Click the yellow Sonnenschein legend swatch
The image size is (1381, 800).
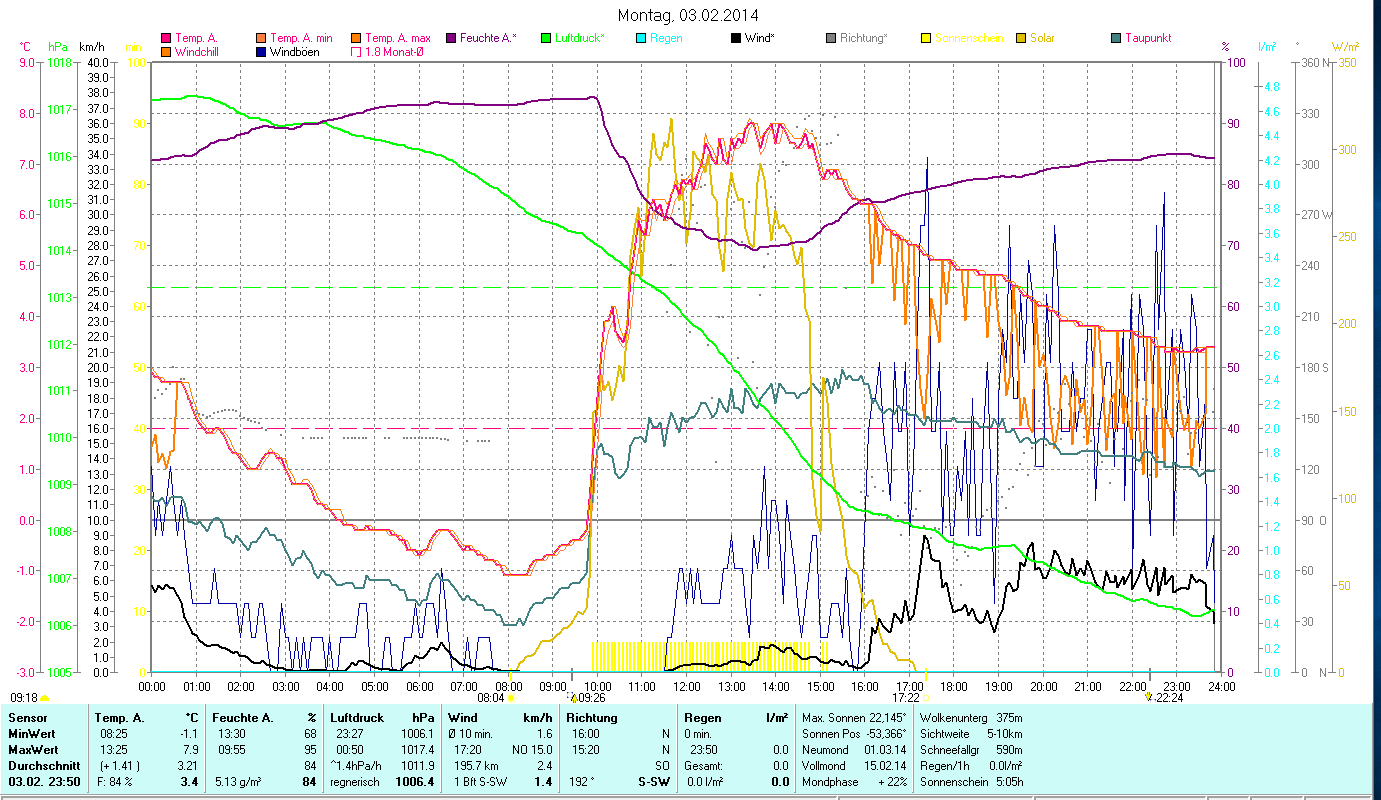925,38
